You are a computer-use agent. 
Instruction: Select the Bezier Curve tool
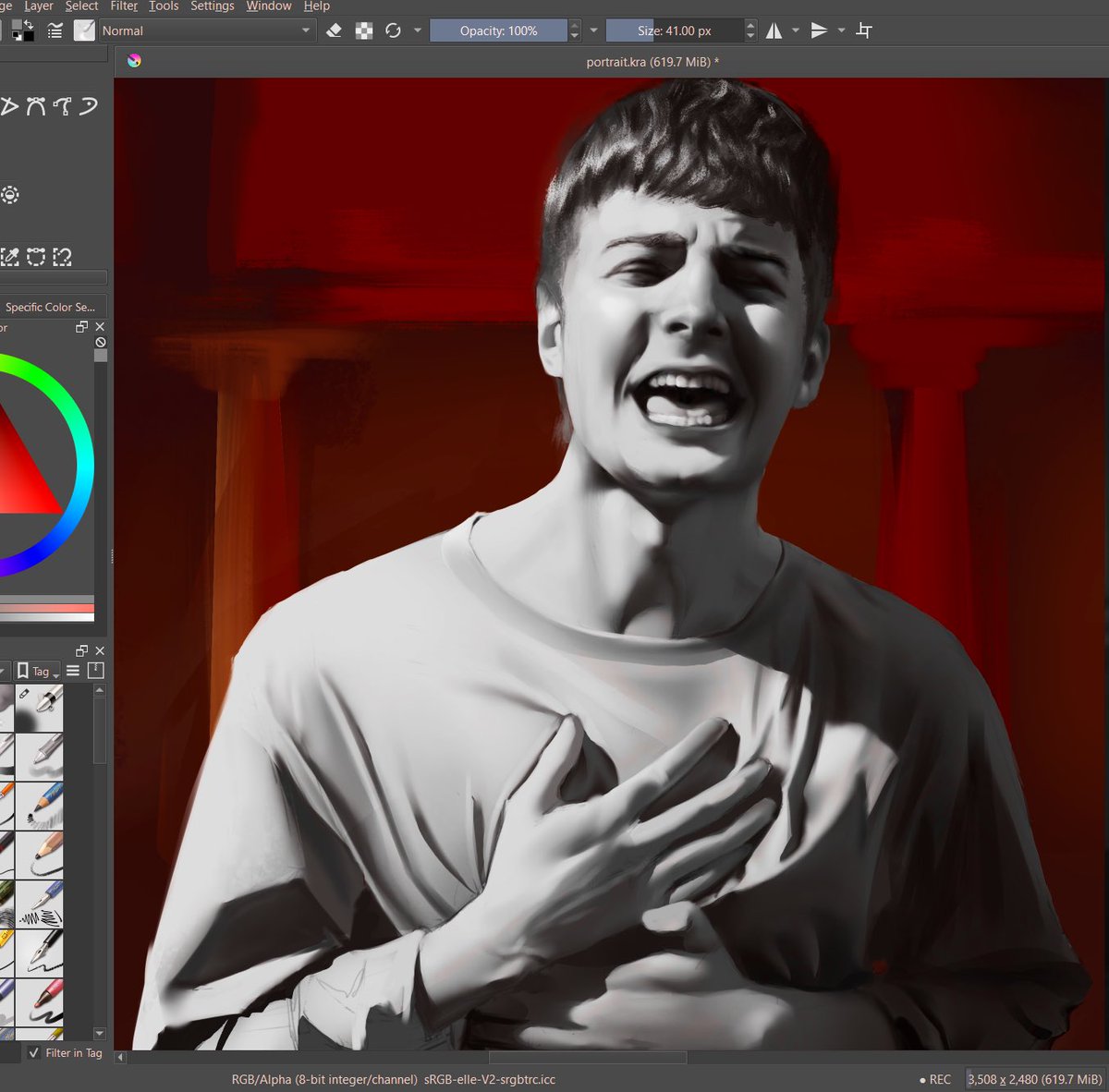pos(36,106)
